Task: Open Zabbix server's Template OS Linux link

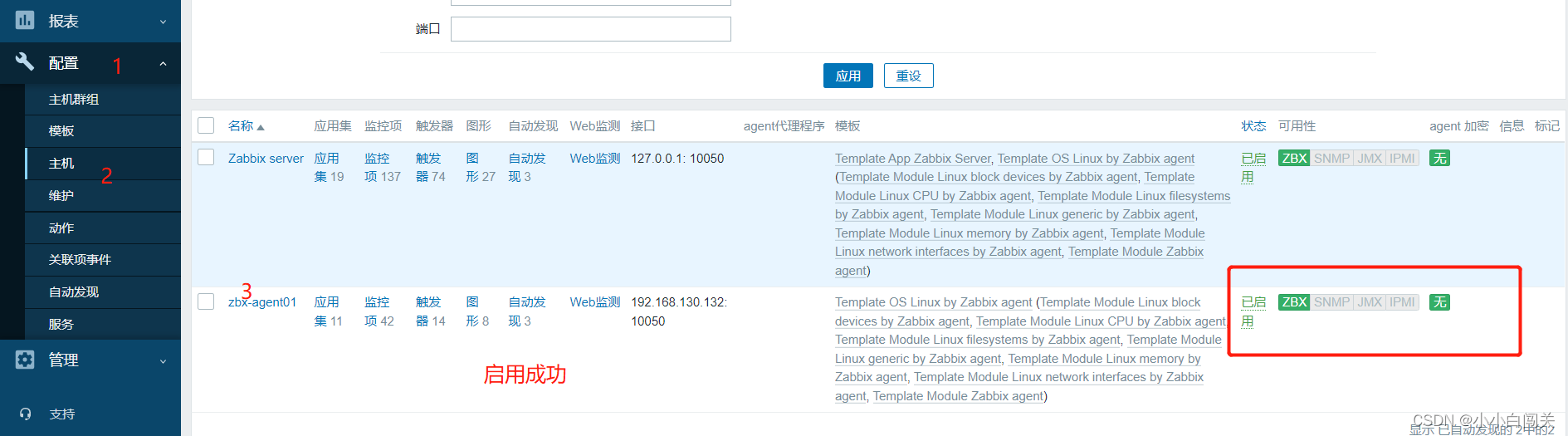Action: point(1096,158)
